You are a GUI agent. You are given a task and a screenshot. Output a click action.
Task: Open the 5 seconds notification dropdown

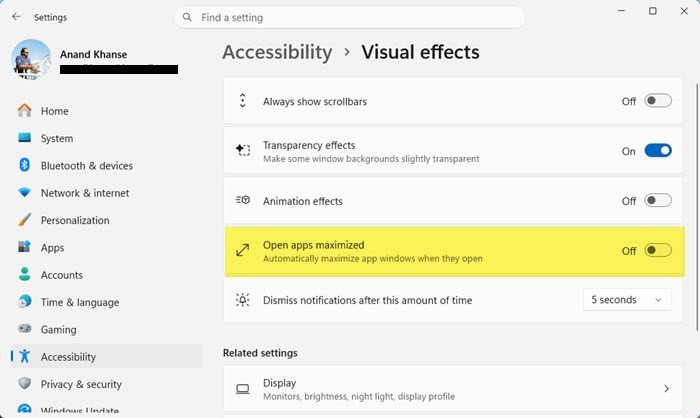(627, 300)
